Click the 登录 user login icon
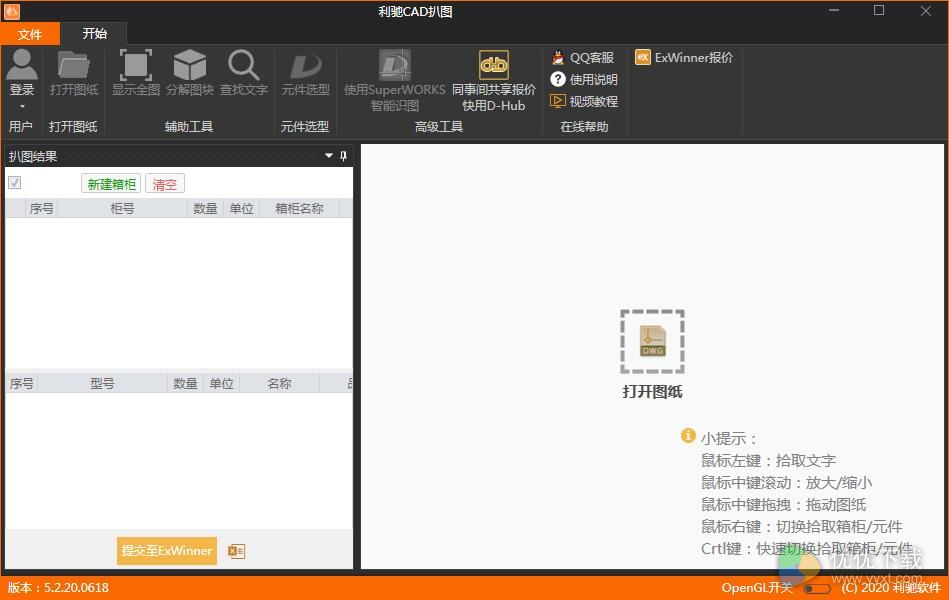 [22, 65]
